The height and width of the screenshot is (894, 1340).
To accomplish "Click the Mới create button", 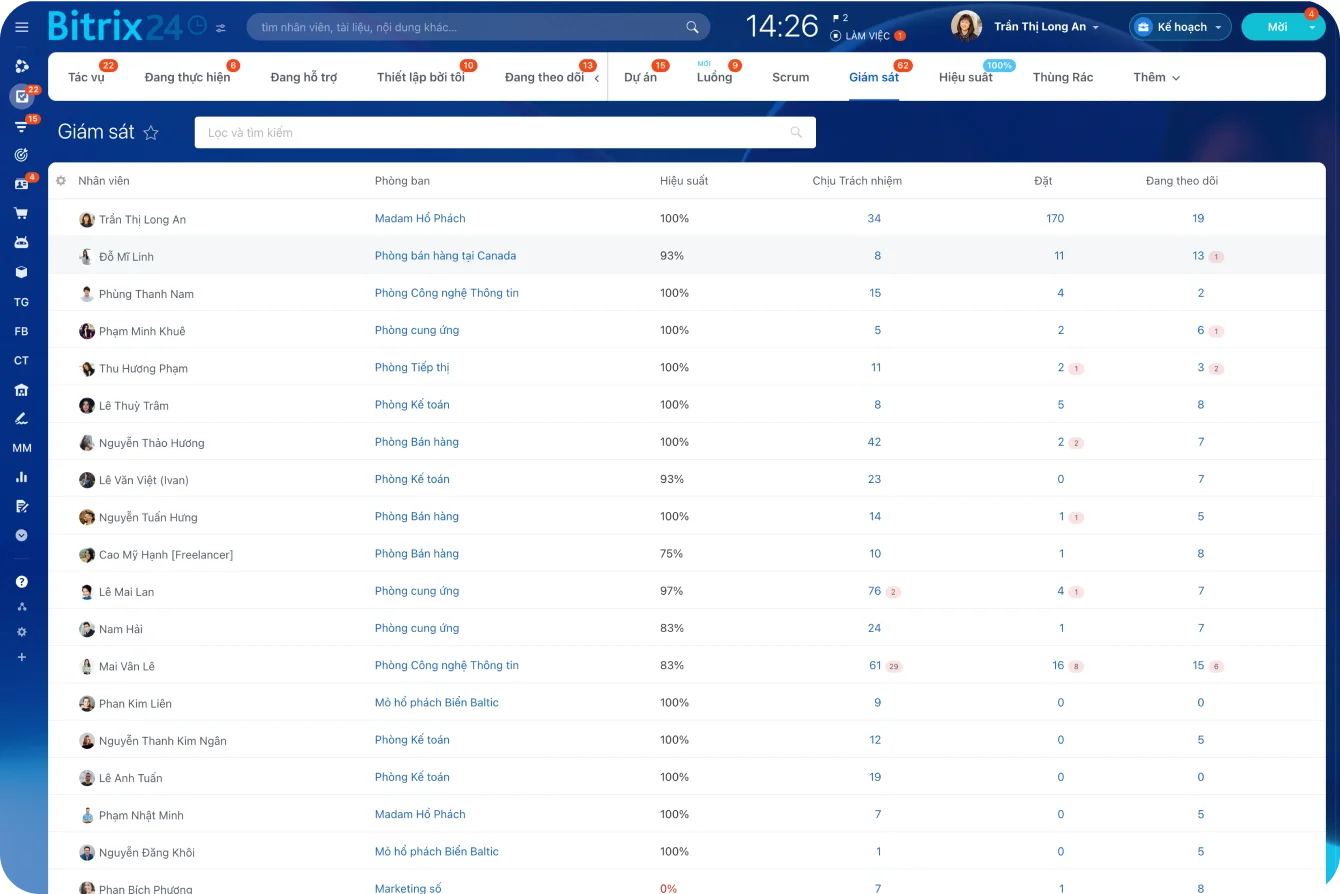I will pyautogui.click(x=1277, y=27).
